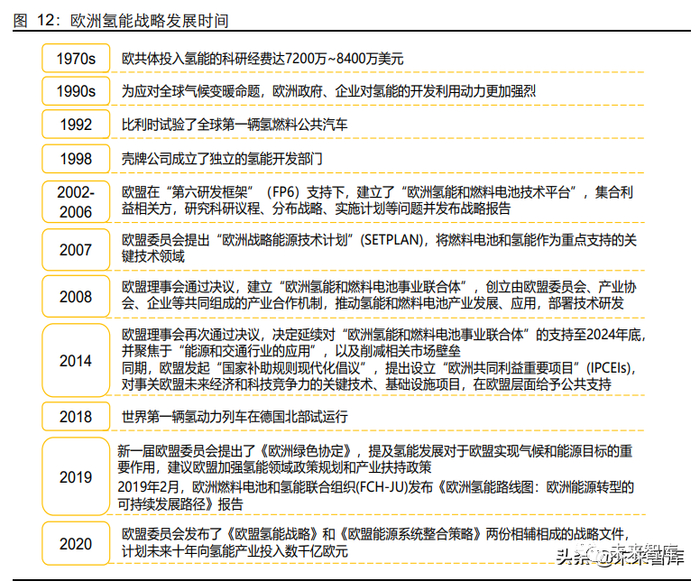Click the hydrogen train in Germany text
This screenshot has width=700, height=582.
pyautogui.click(x=234, y=417)
